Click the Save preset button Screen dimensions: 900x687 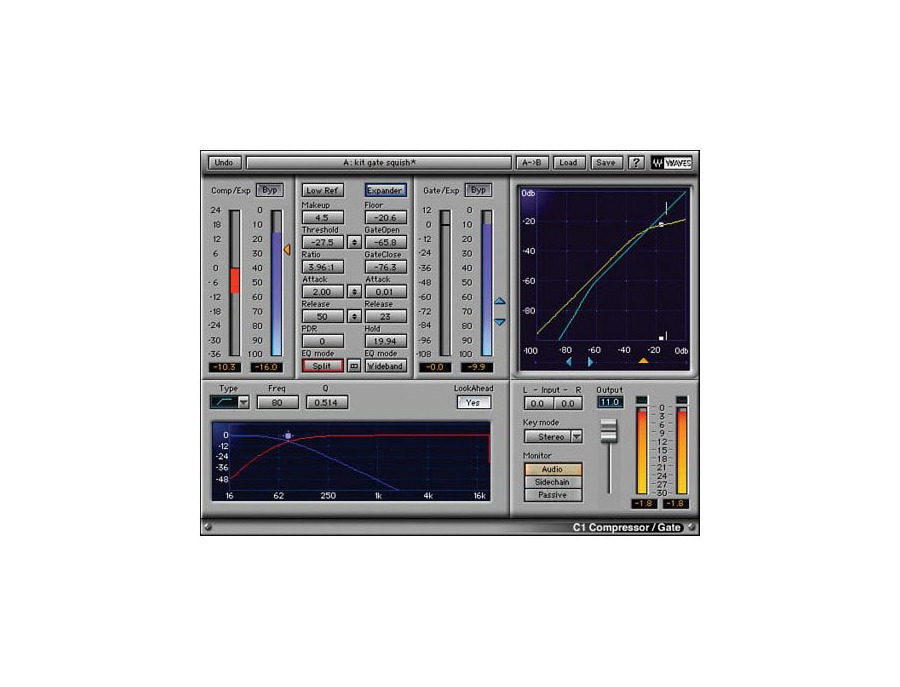(x=606, y=163)
